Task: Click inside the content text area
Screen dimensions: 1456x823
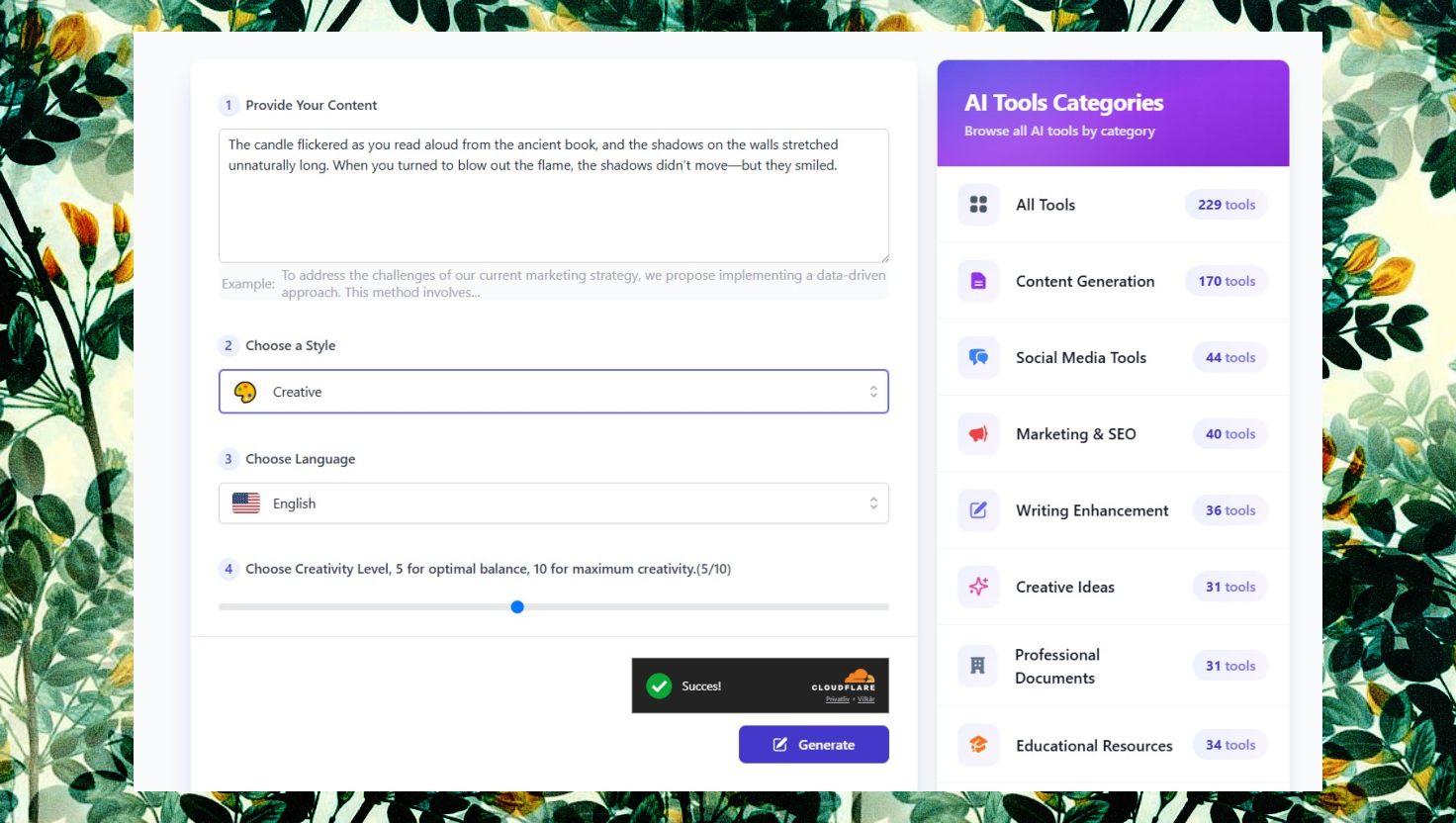Action: click(x=553, y=208)
